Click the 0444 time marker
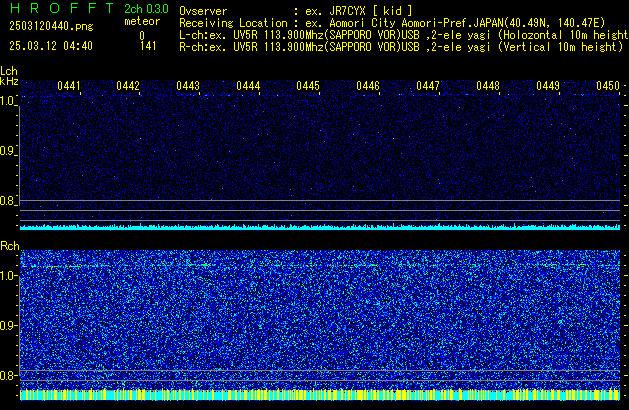This screenshot has height=410, width=629. [x=248, y=86]
